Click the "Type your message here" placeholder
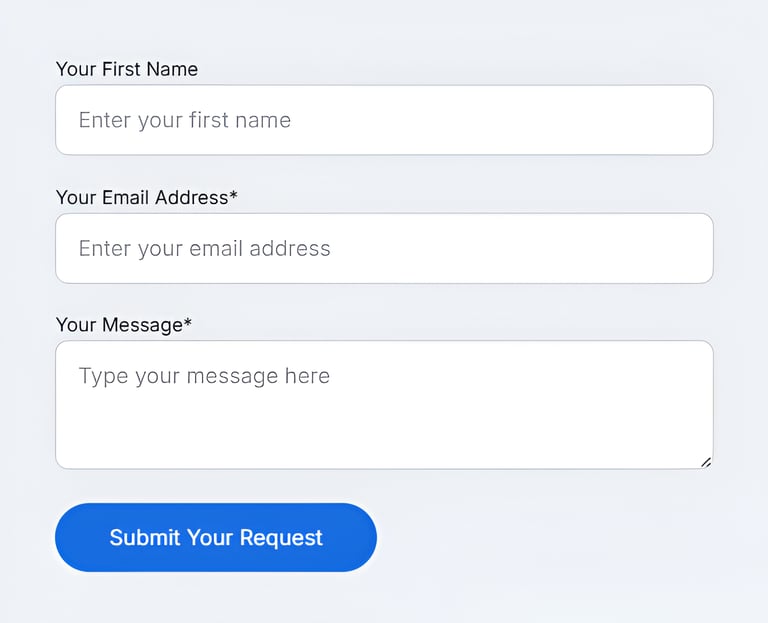This screenshot has height=623, width=768. pyautogui.click(x=204, y=376)
